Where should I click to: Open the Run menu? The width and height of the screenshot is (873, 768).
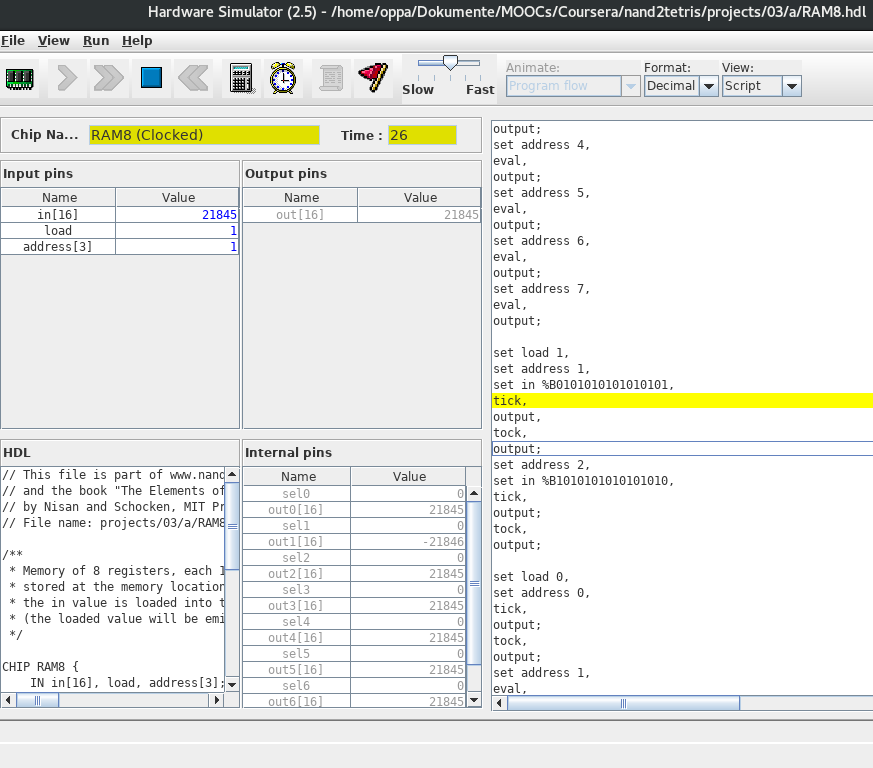click(96, 41)
